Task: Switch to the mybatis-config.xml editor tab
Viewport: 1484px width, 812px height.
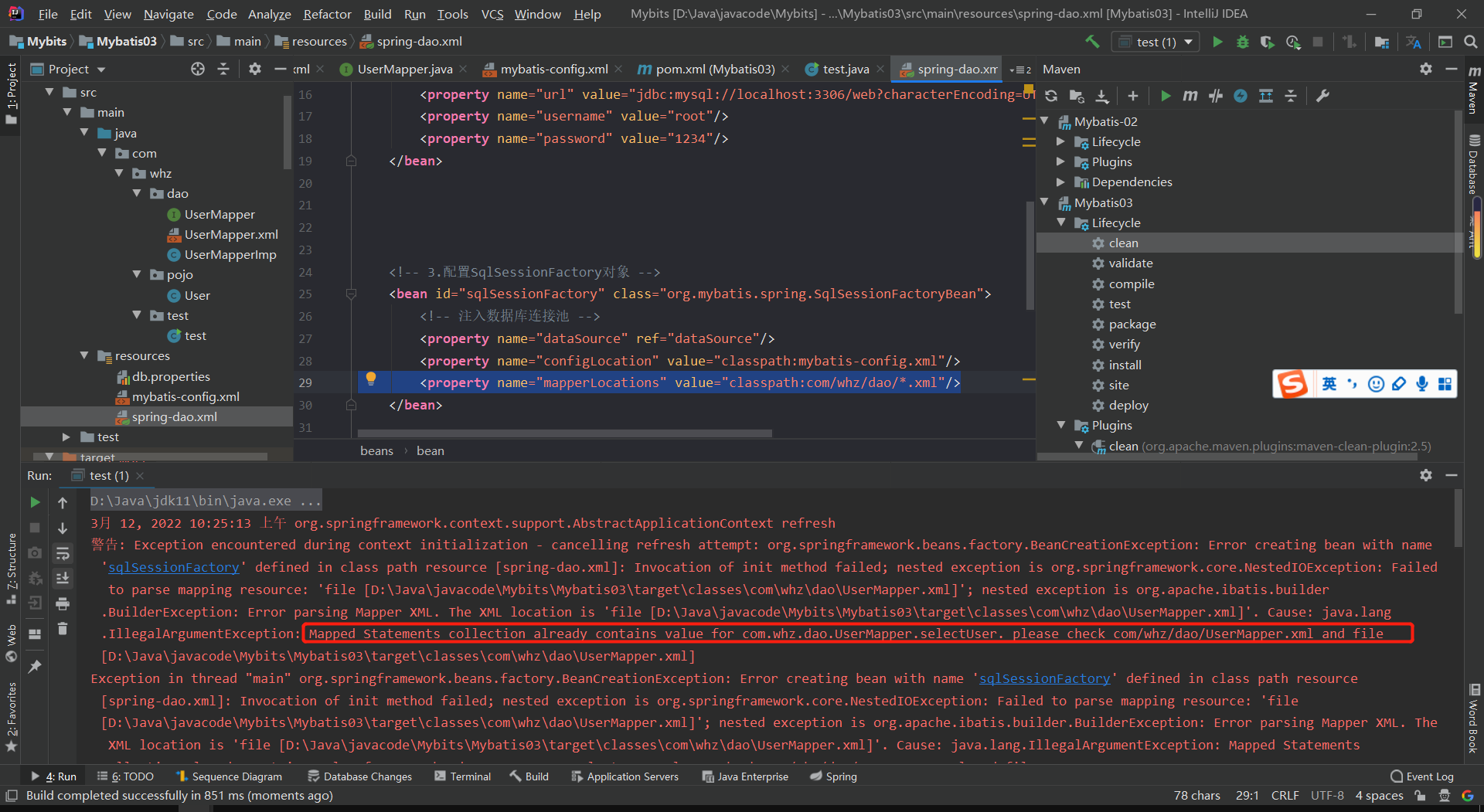Action: (x=553, y=69)
